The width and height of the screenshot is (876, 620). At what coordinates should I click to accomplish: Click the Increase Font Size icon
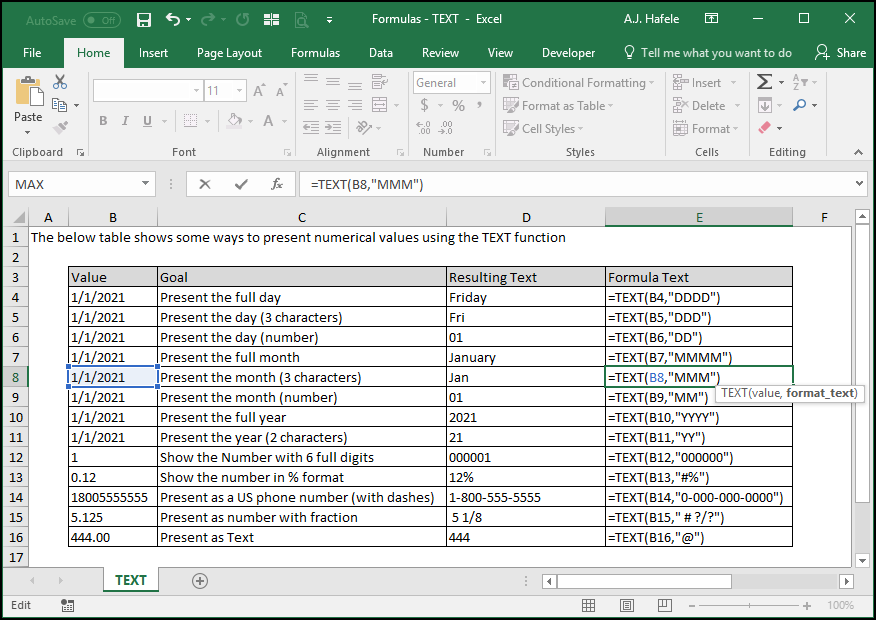(x=259, y=90)
